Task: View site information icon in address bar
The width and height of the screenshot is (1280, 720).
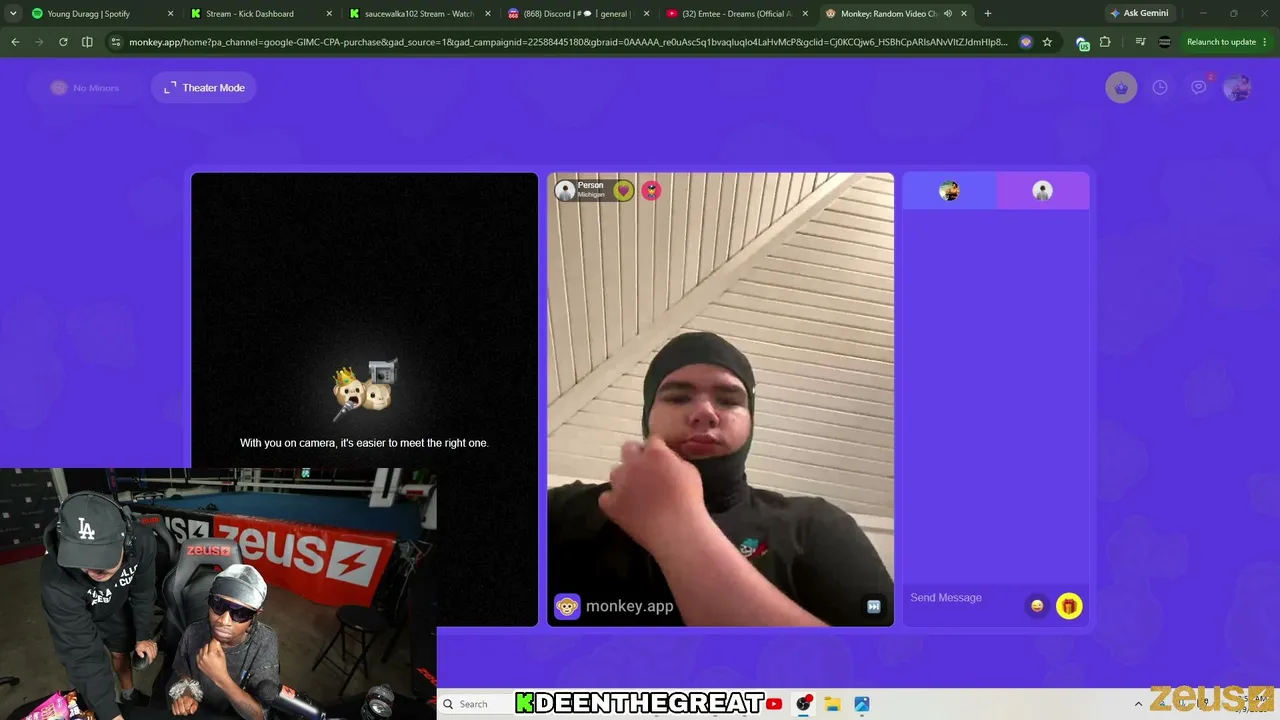Action: [116, 42]
